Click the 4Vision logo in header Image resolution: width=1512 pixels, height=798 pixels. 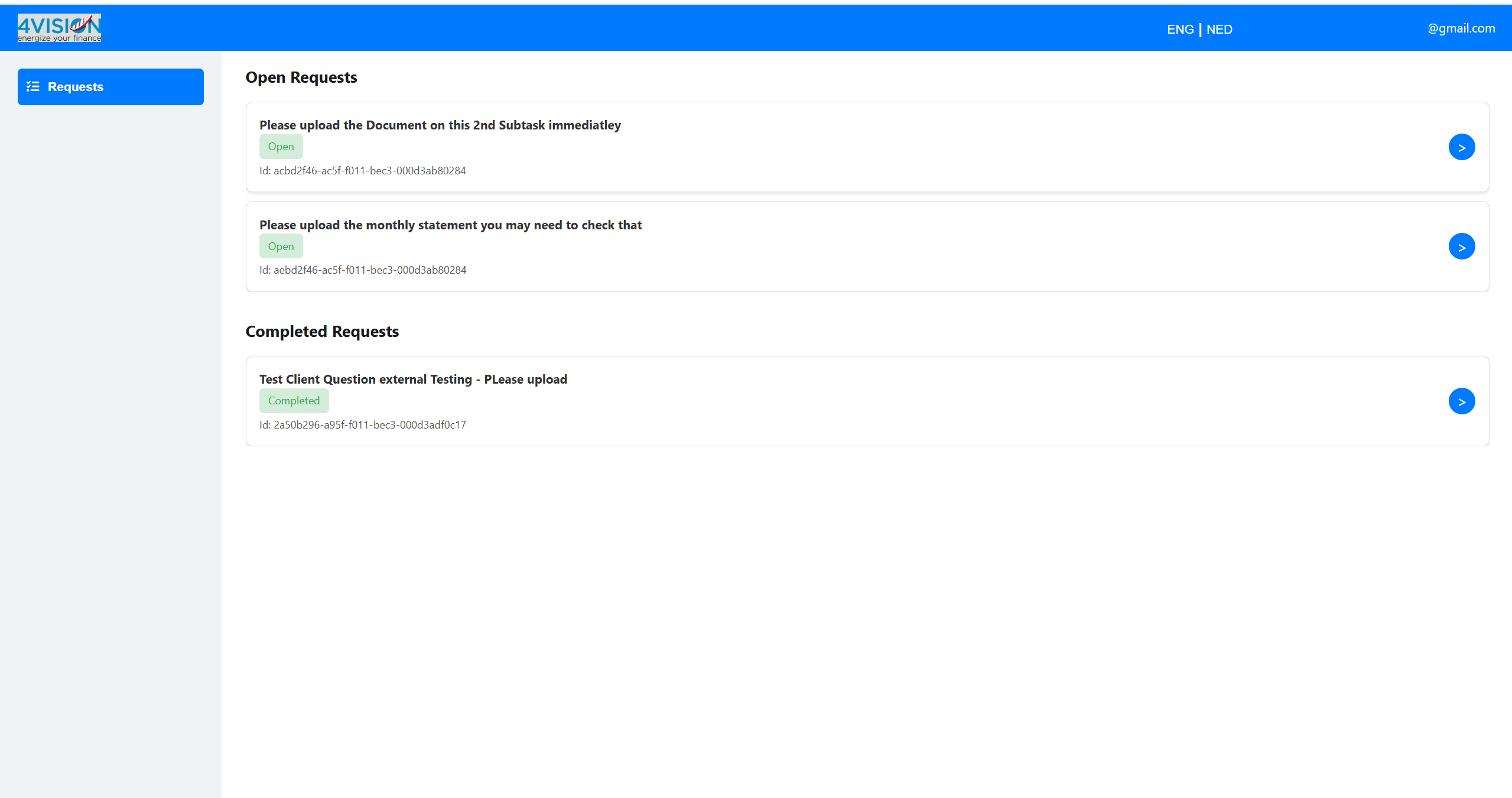click(59, 28)
